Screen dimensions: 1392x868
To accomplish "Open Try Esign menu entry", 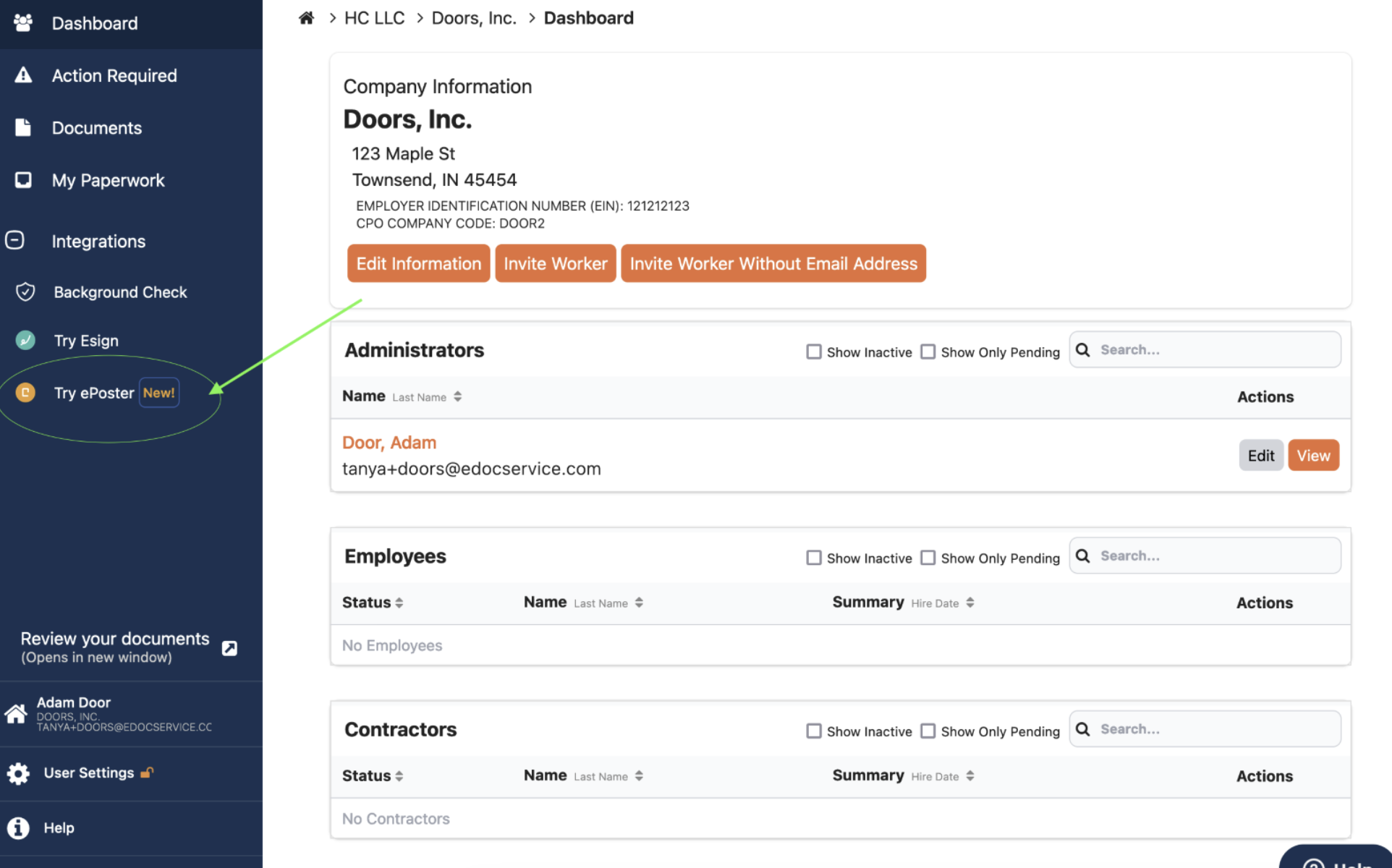I will (86, 341).
